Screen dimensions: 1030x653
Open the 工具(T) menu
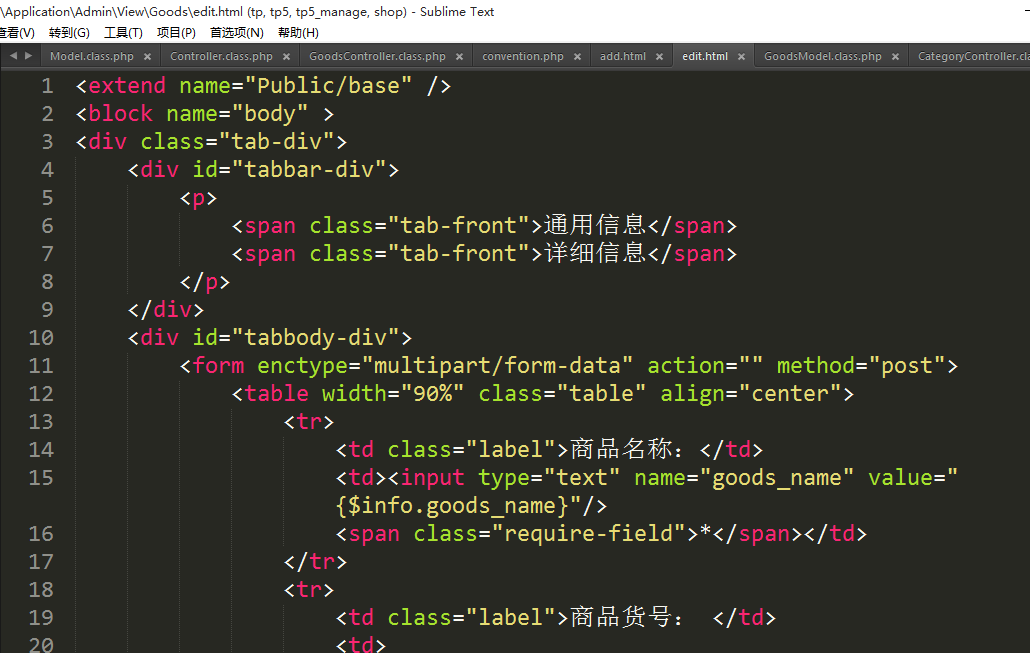[x=123, y=33]
